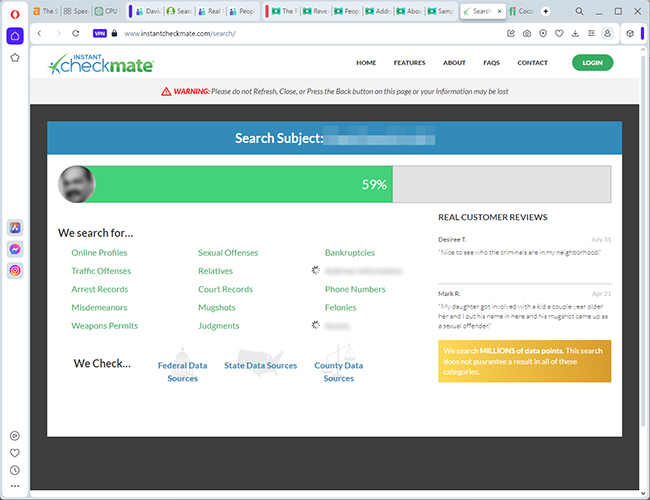Open the FAQS navigation link
The width and height of the screenshot is (650, 500).
click(x=492, y=63)
